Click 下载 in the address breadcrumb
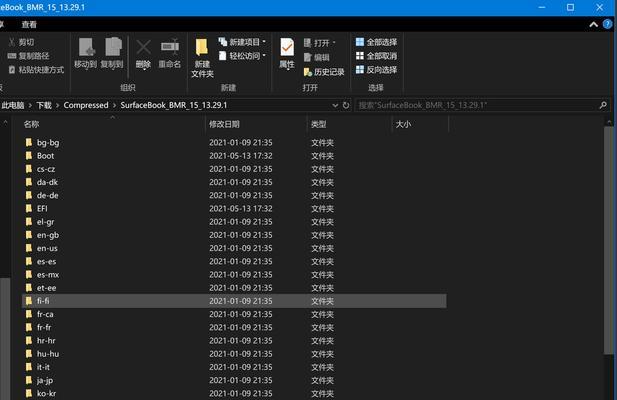Image resolution: width=617 pixels, height=400 pixels. (44, 105)
